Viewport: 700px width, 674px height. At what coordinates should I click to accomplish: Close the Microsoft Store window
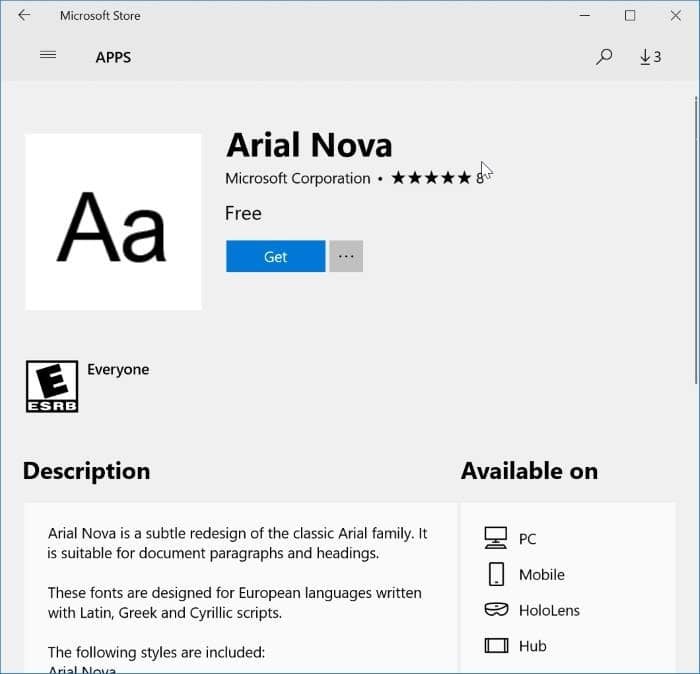tap(676, 16)
